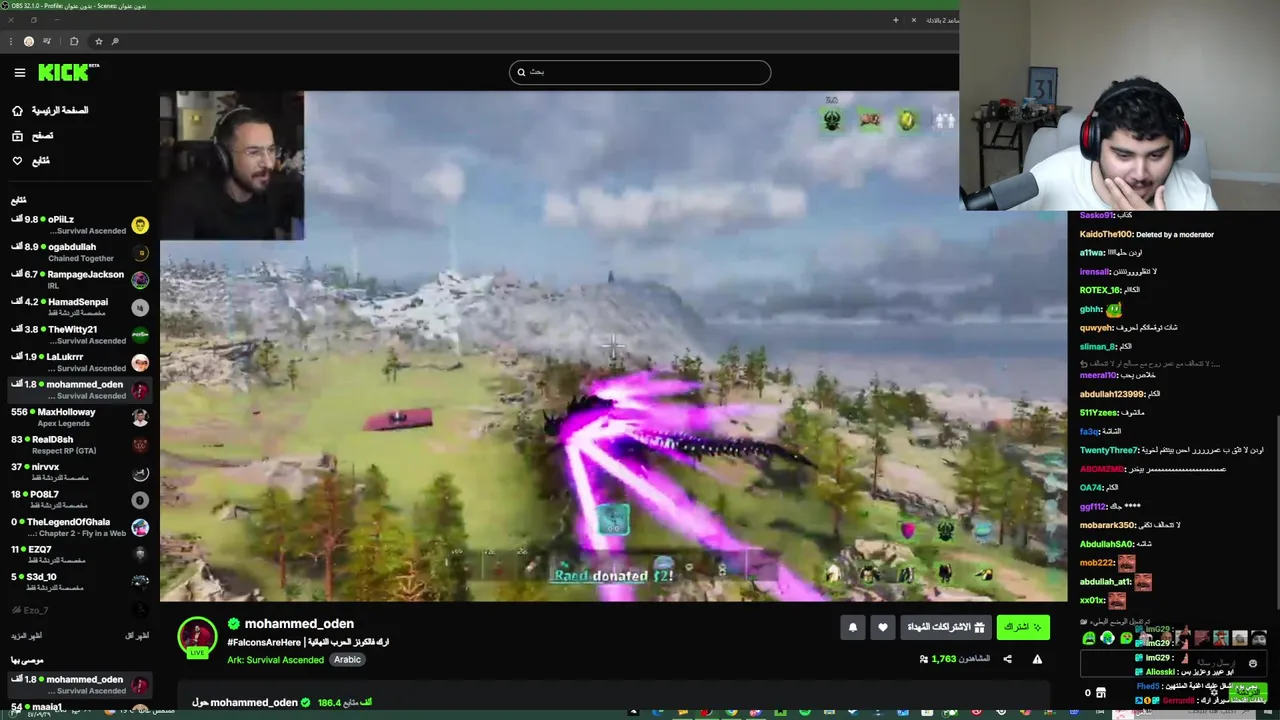
Task: Click TheLegendOfGhala avatar icon in sidebar
Action: pos(140,528)
